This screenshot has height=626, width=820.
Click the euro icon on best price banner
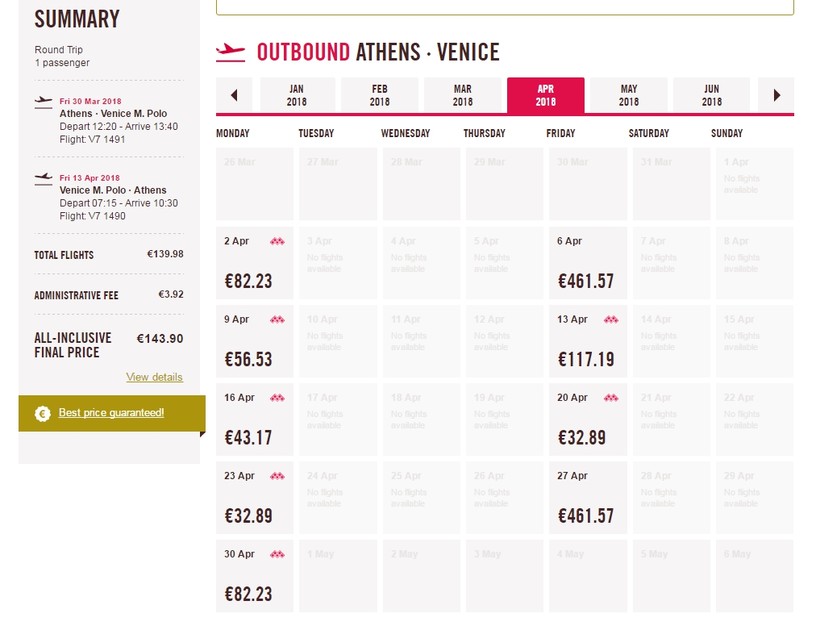click(42, 414)
